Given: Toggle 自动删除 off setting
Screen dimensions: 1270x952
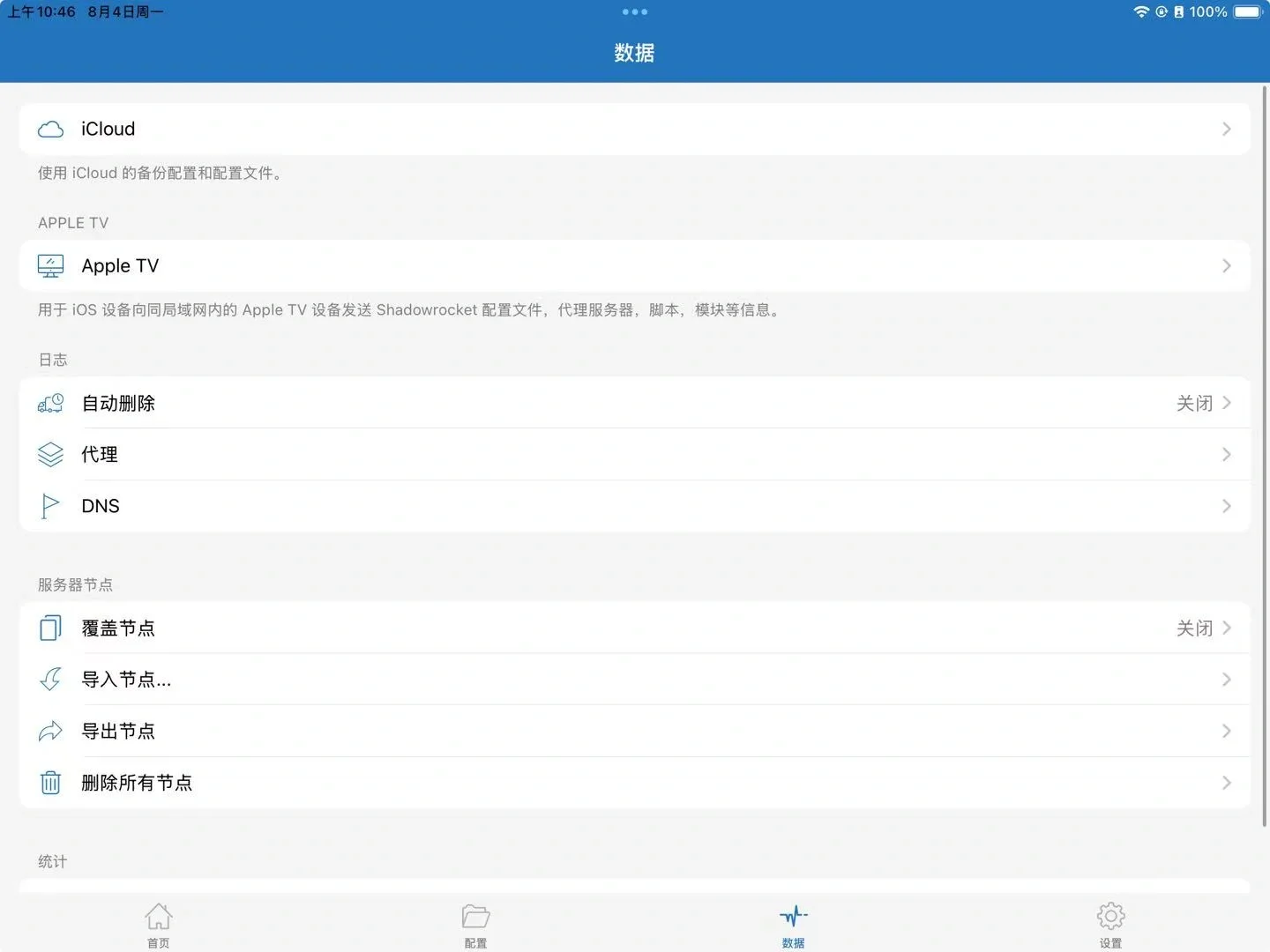Looking at the screenshot, I should point(1195,403).
